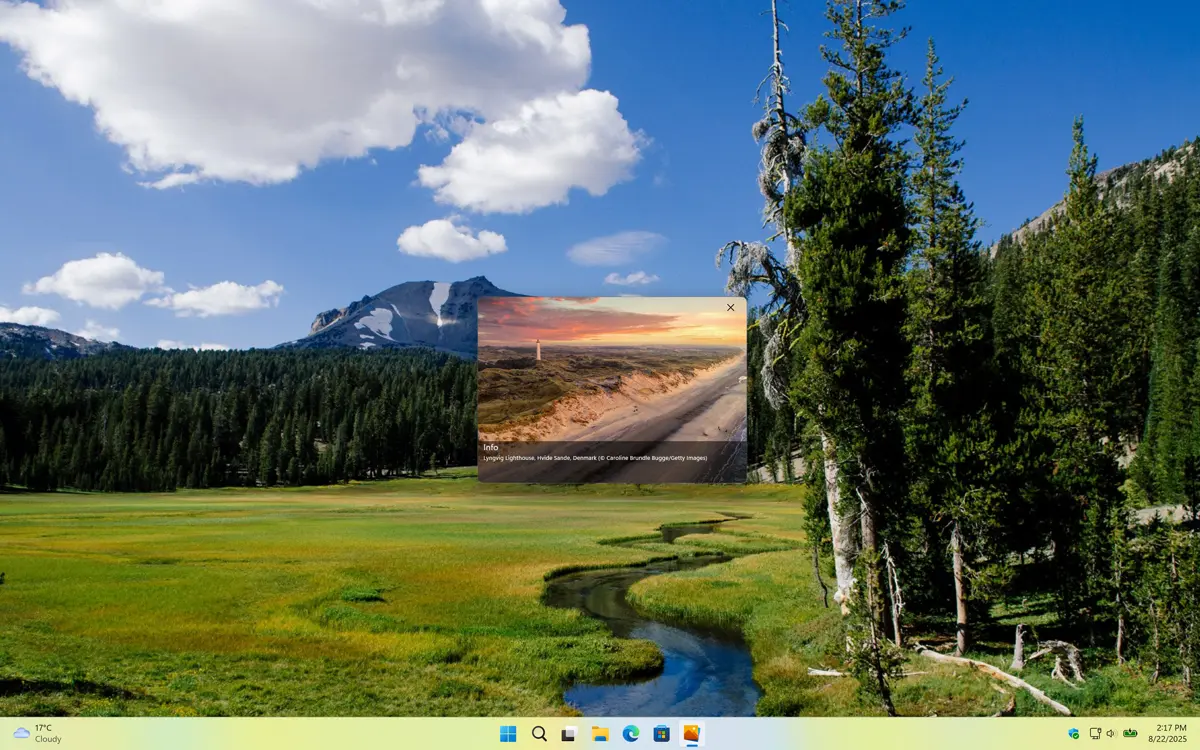This screenshot has width=1200, height=750.
Task: Click the Lyngvig Lighthouse caption text
Action: tap(595, 458)
